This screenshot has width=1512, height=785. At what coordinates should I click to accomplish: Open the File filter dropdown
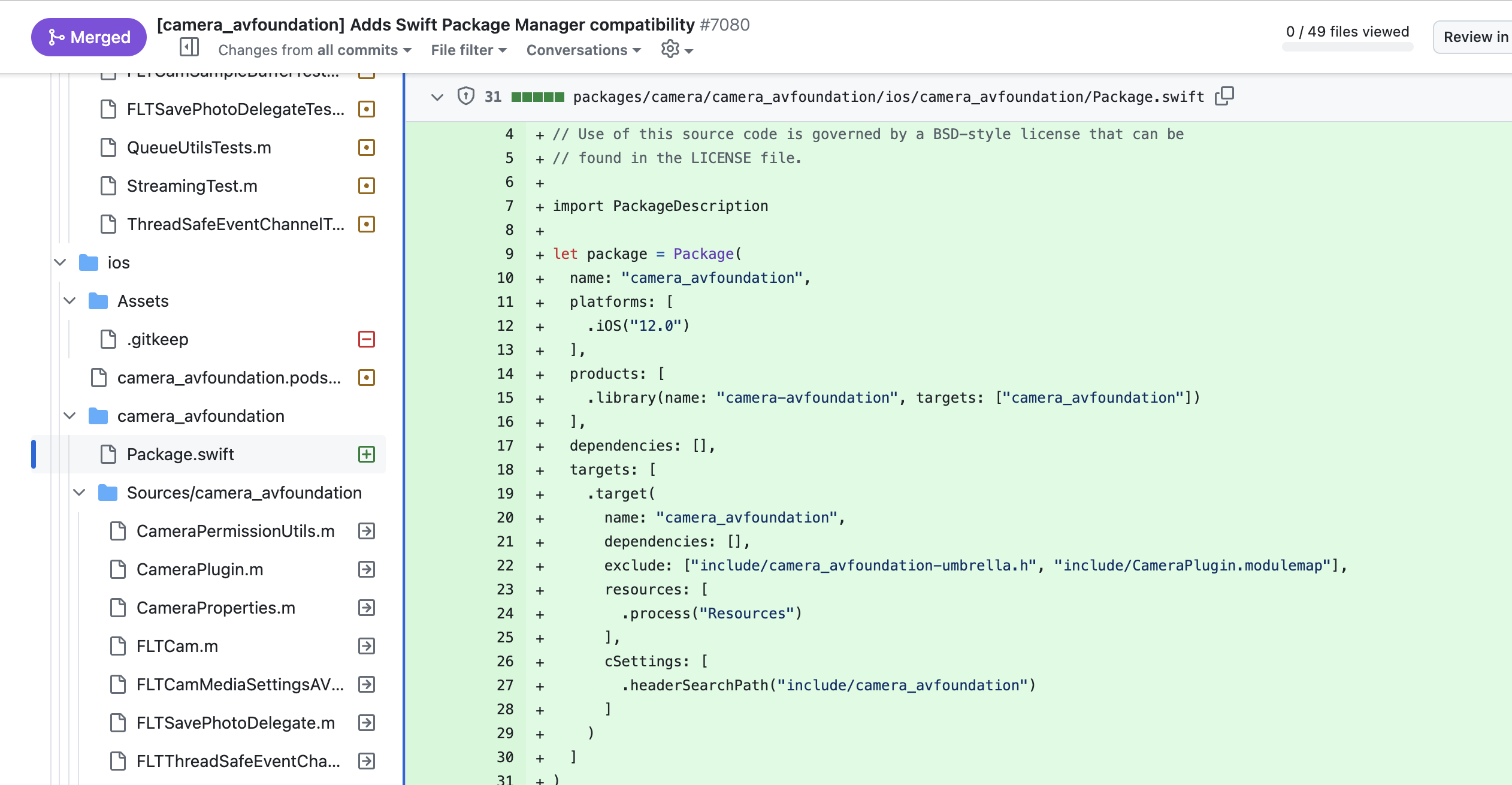pyautogui.click(x=468, y=50)
